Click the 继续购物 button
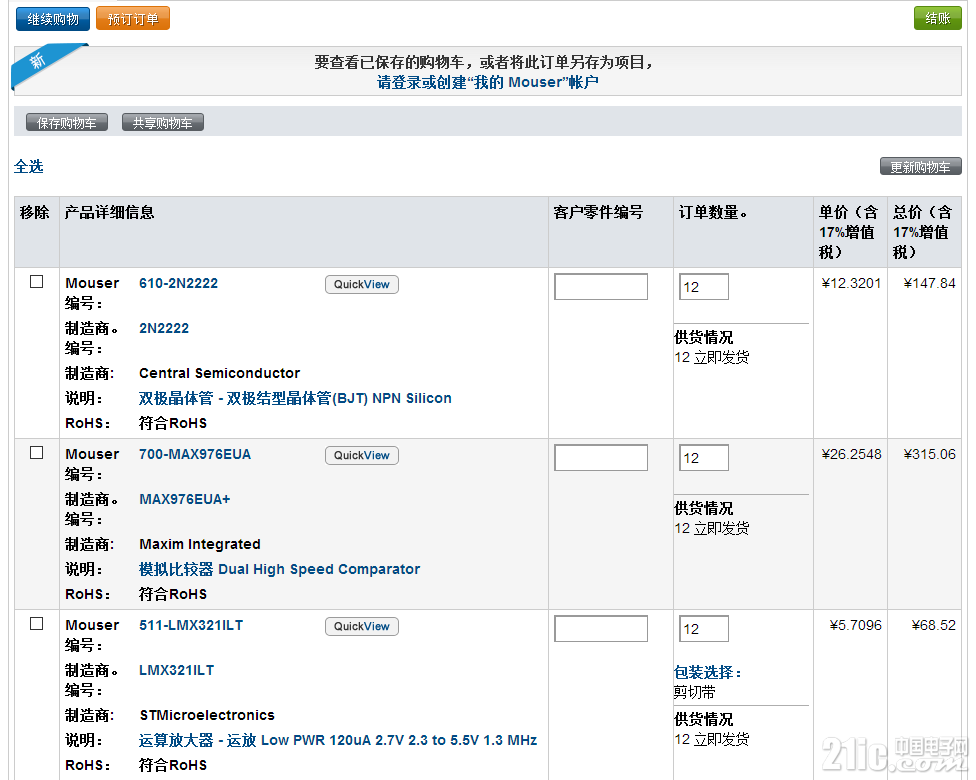Screen dimensions: 976x780 [x=53, y=19]
